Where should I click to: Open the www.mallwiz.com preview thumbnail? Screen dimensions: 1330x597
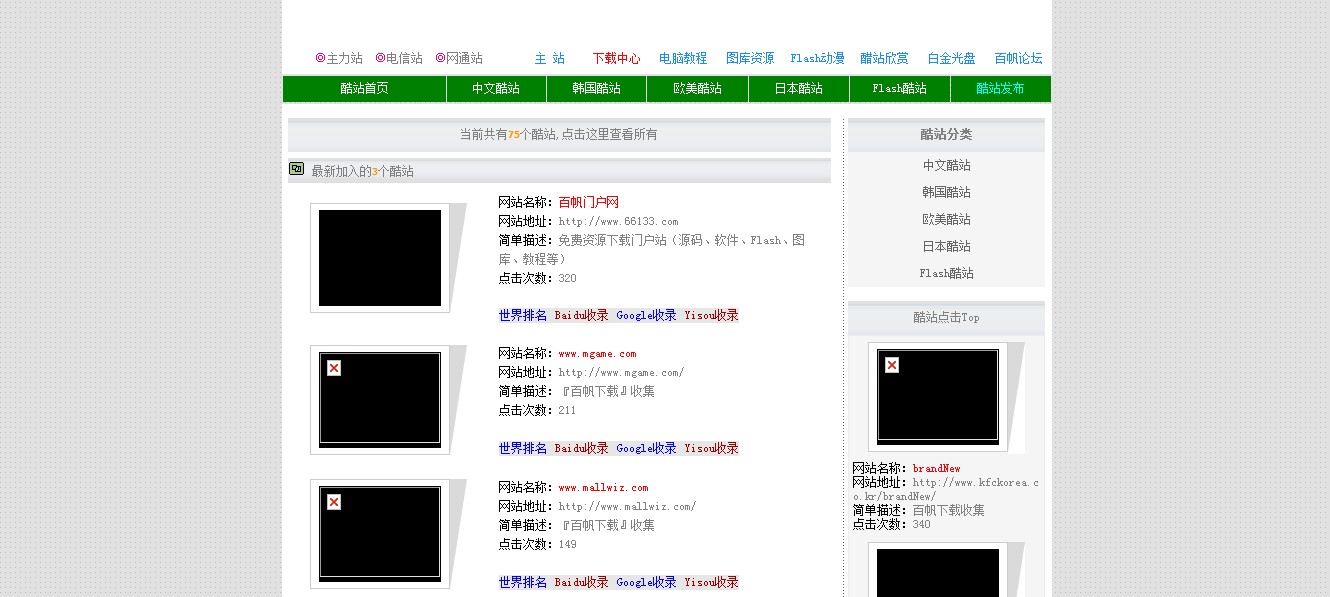(380, 533)
